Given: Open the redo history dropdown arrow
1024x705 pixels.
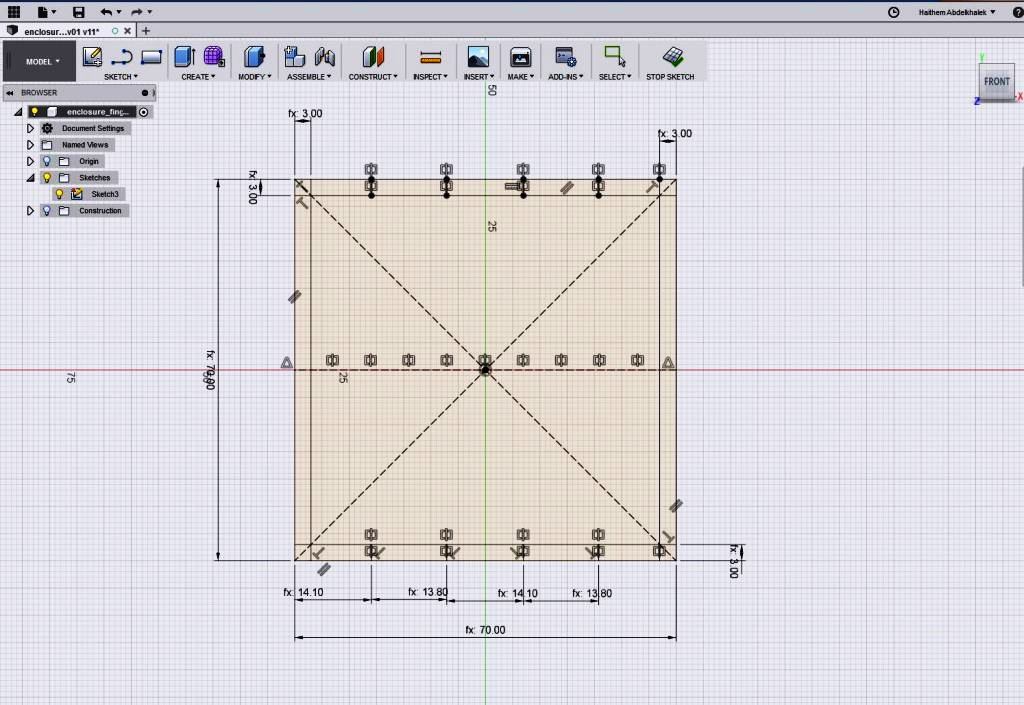Looking at the screenshot, I should (150, 11).
